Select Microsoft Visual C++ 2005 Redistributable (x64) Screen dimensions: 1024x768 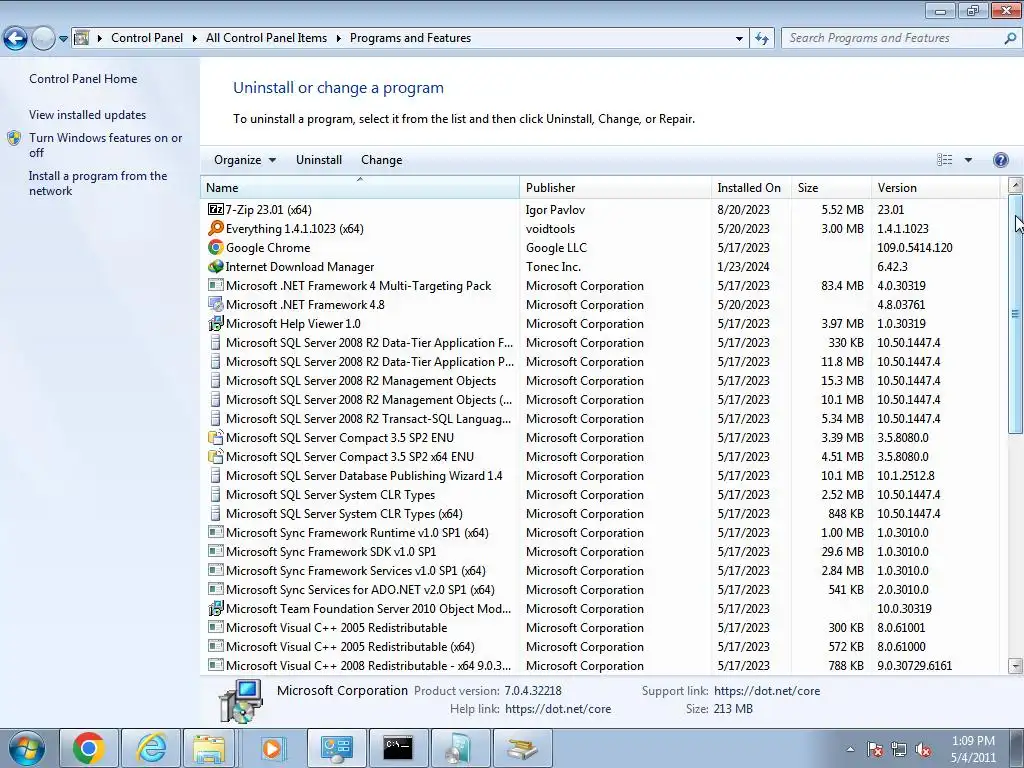tap(601, 647)
